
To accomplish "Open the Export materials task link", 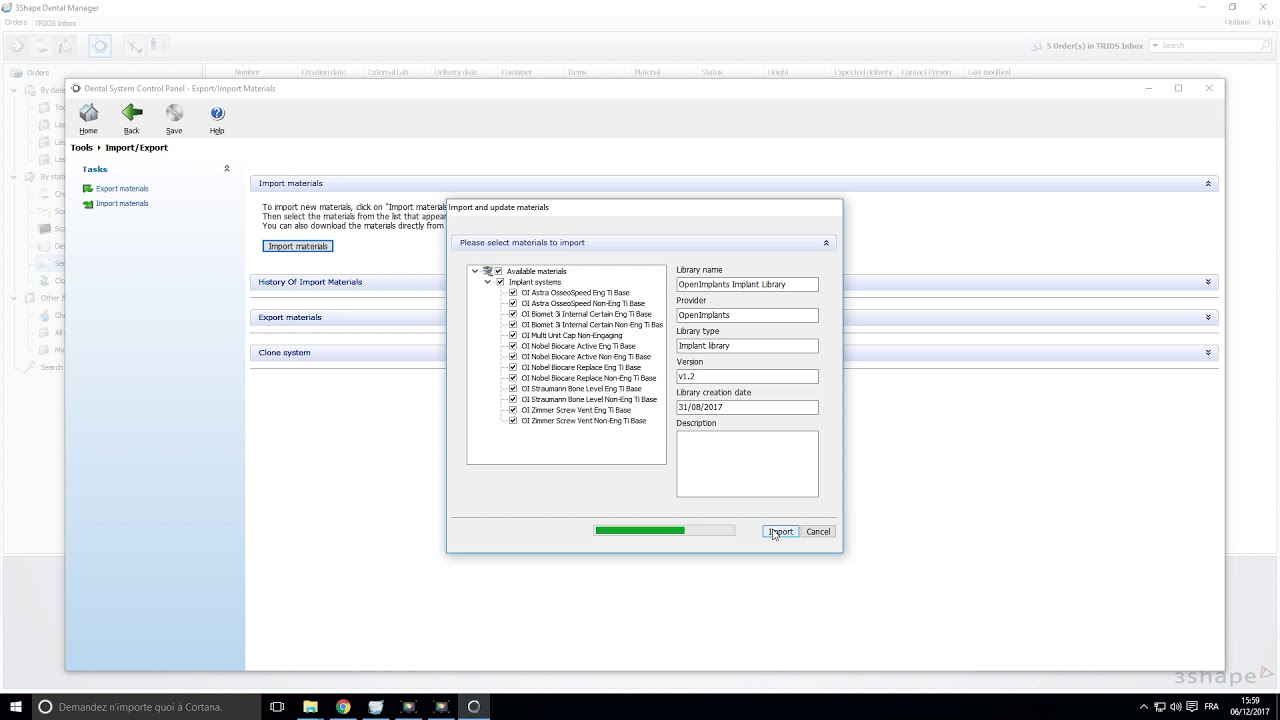I will pyautogui.click(x=122, y=189).
